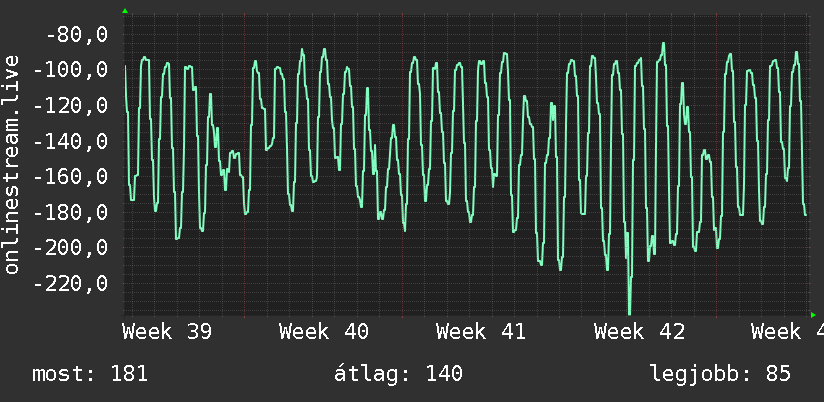824x402 pixels.
Task: Click the green arrow at X axis end
Action: 813,315
